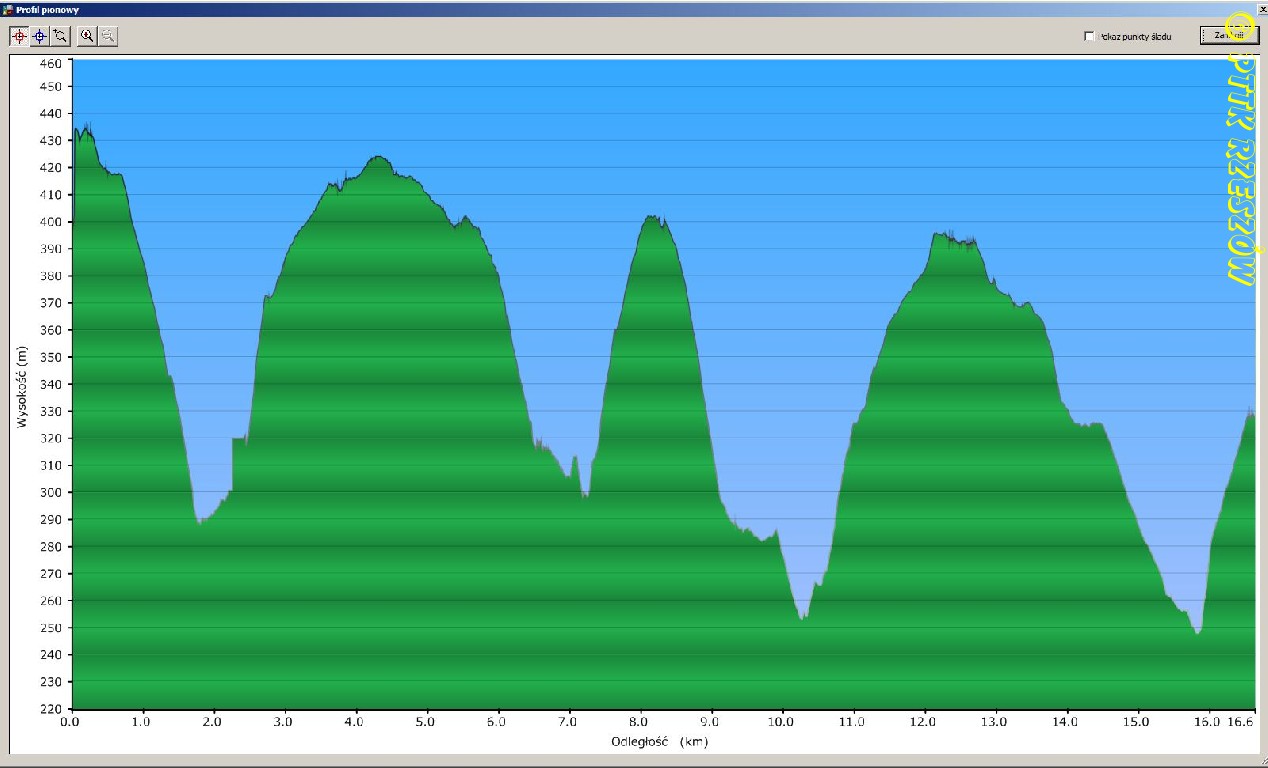Click the zoom in magnifier icon

tap(88, 36)
